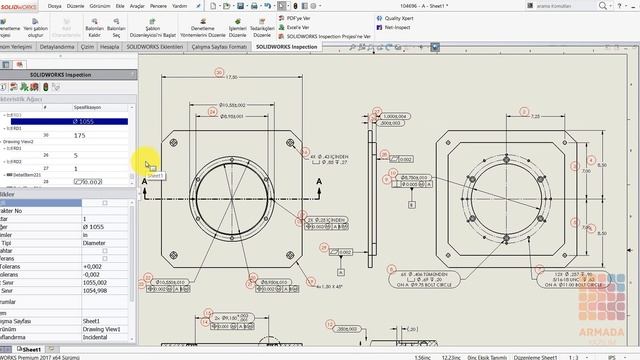Select the Ø 1055 highlighted row

coord(69,121)
